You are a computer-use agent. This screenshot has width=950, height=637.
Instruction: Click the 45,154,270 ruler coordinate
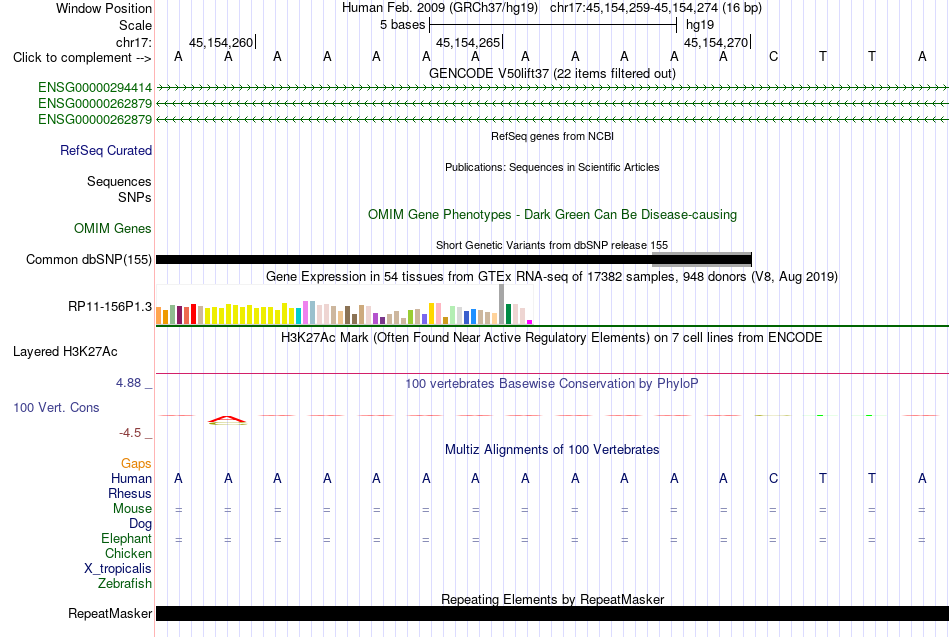coord(716,42)
